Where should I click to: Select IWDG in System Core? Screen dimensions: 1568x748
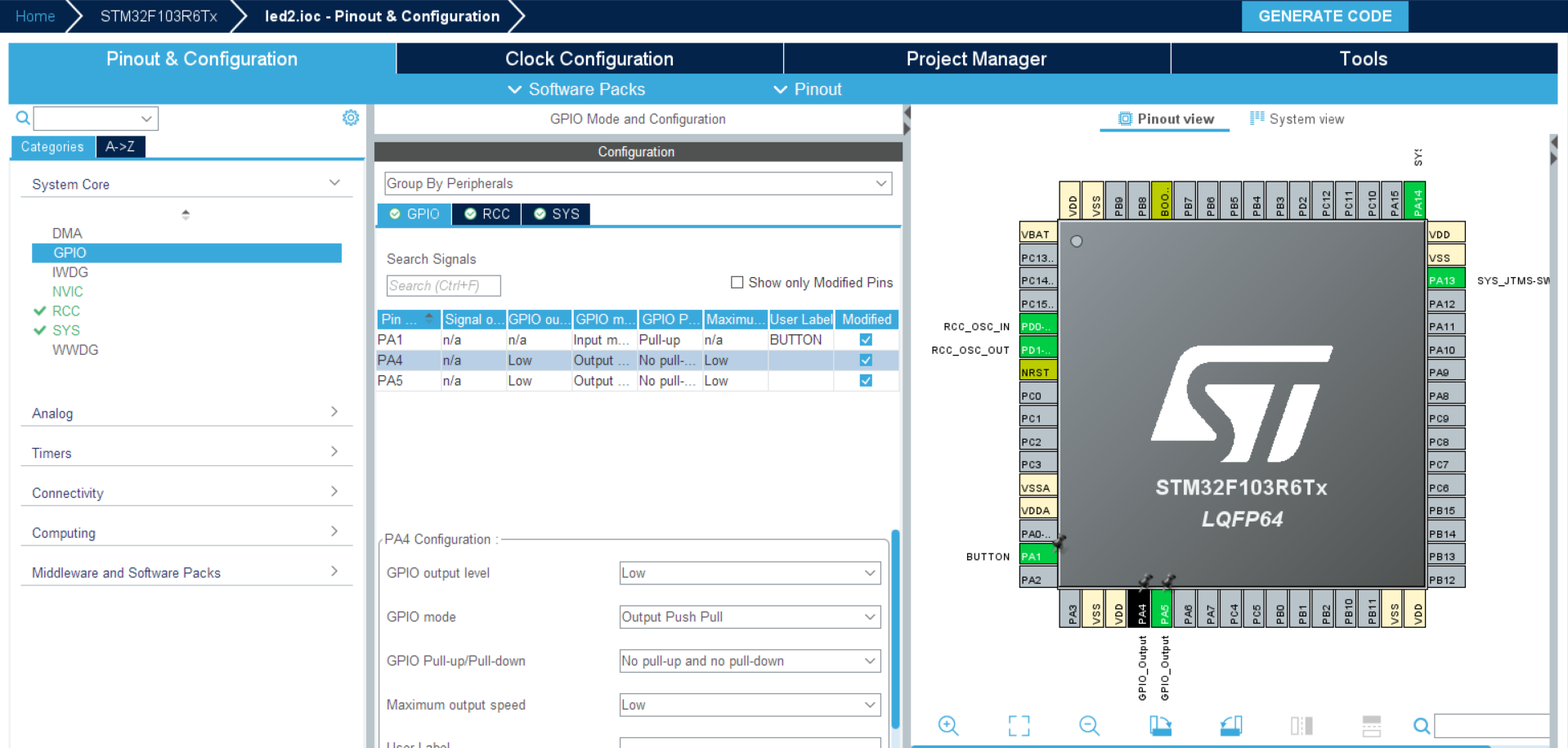point(70,272)
